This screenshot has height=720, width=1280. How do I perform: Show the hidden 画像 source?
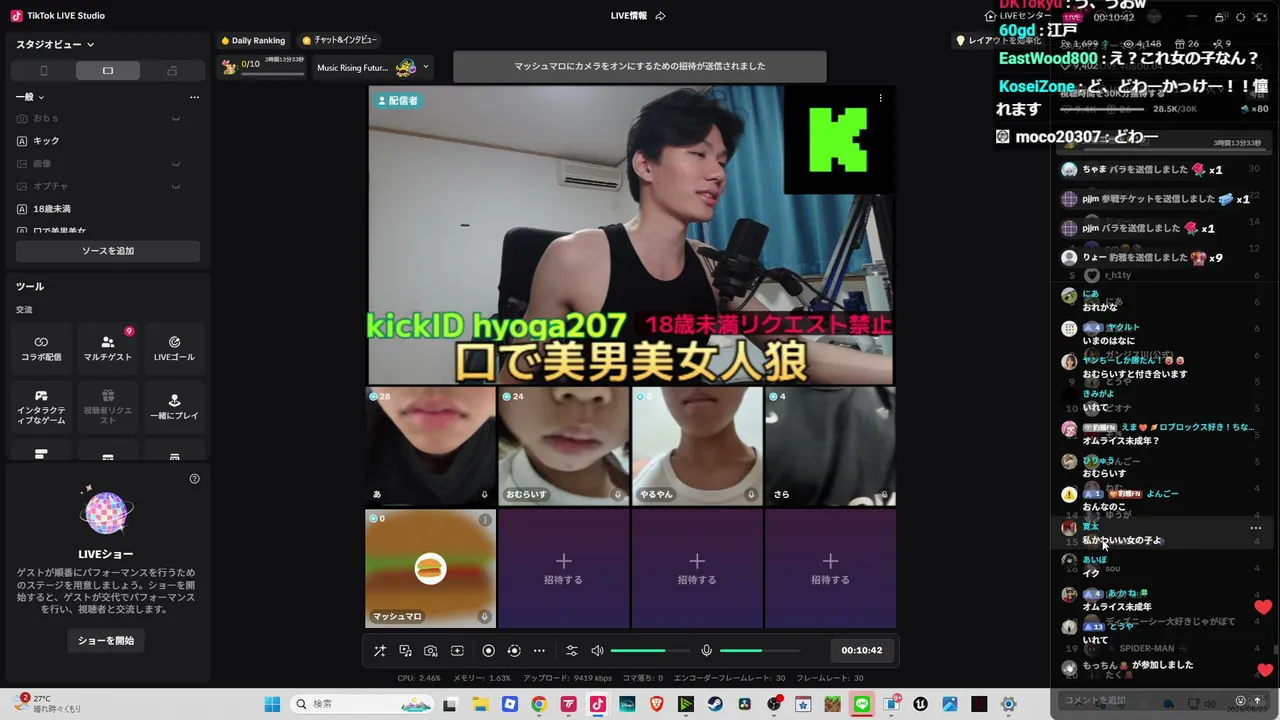[x=176, y=164]
